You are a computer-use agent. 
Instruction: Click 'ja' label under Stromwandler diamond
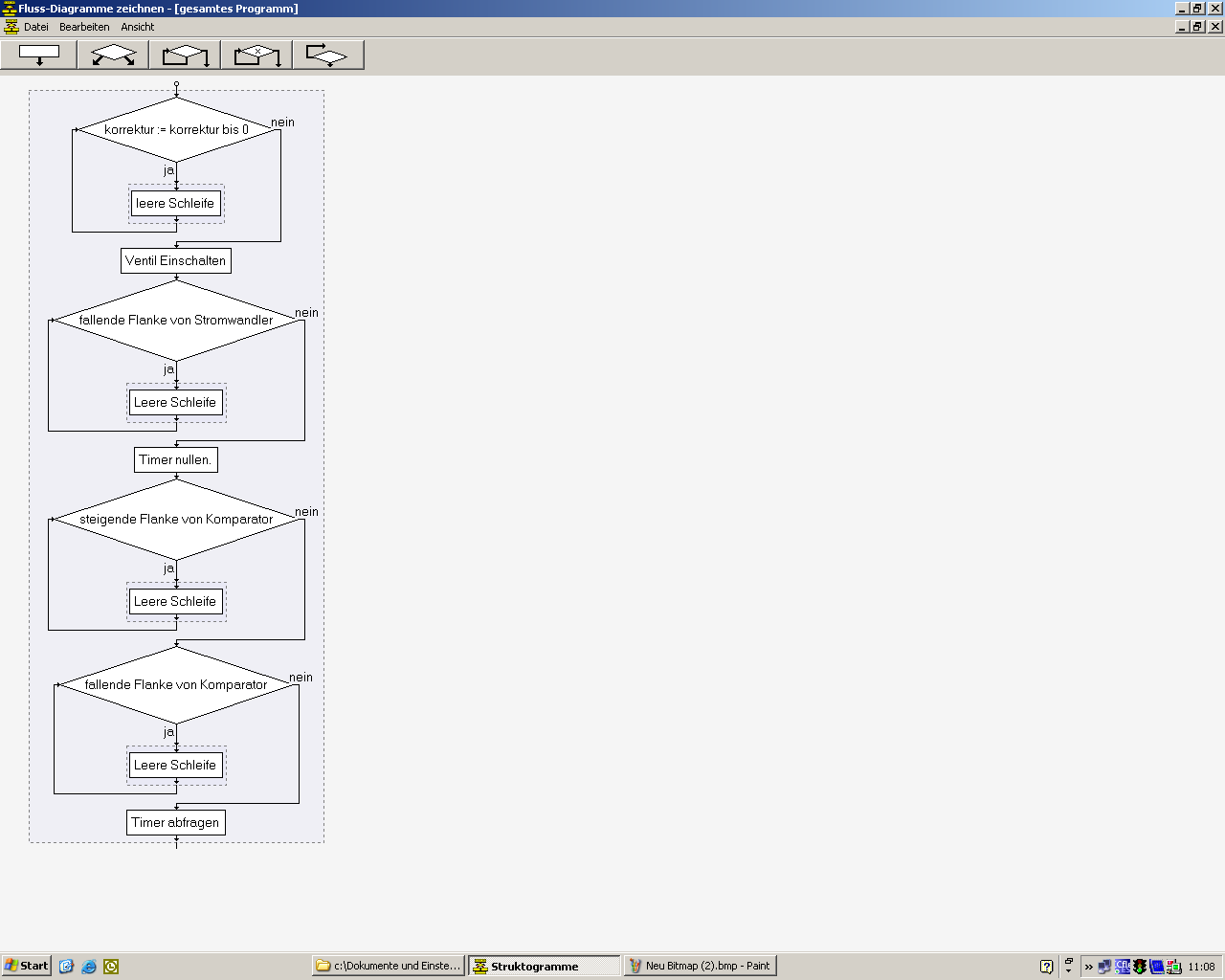point(169,369)
